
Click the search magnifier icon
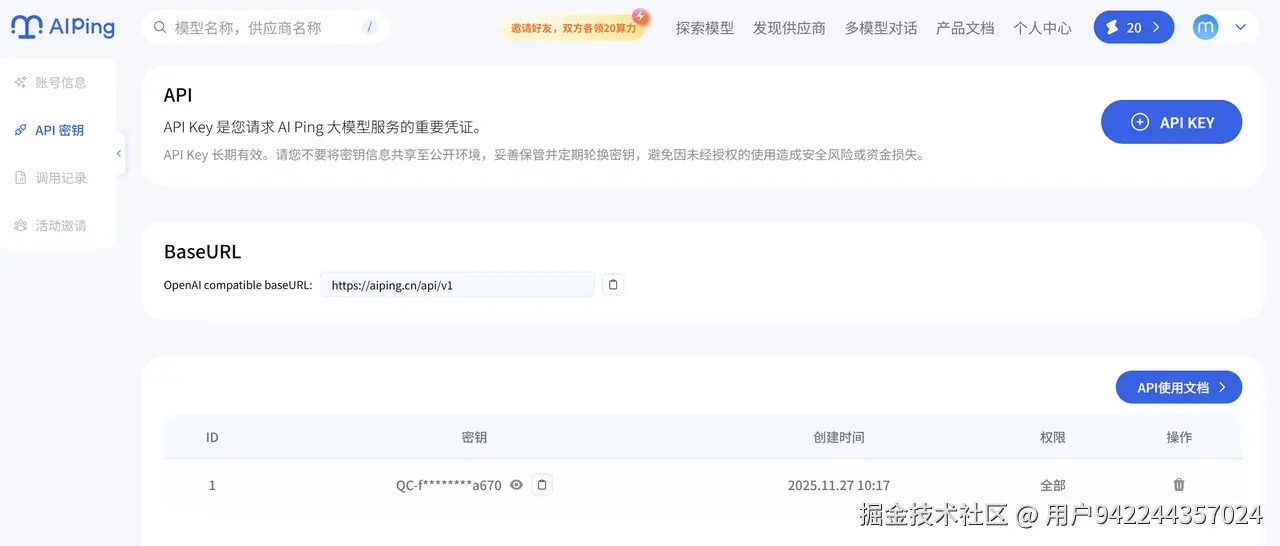tap(159, 28)
